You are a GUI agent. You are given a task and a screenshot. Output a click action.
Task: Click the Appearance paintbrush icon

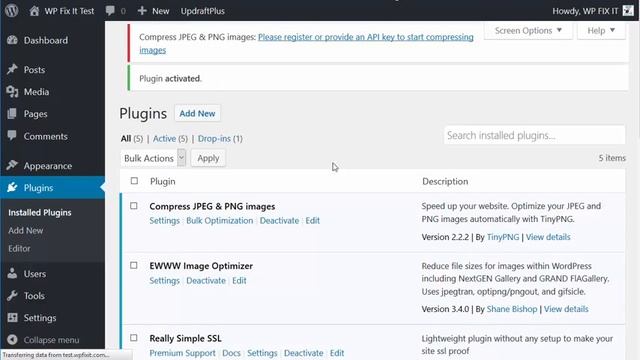tap(12, 165)
